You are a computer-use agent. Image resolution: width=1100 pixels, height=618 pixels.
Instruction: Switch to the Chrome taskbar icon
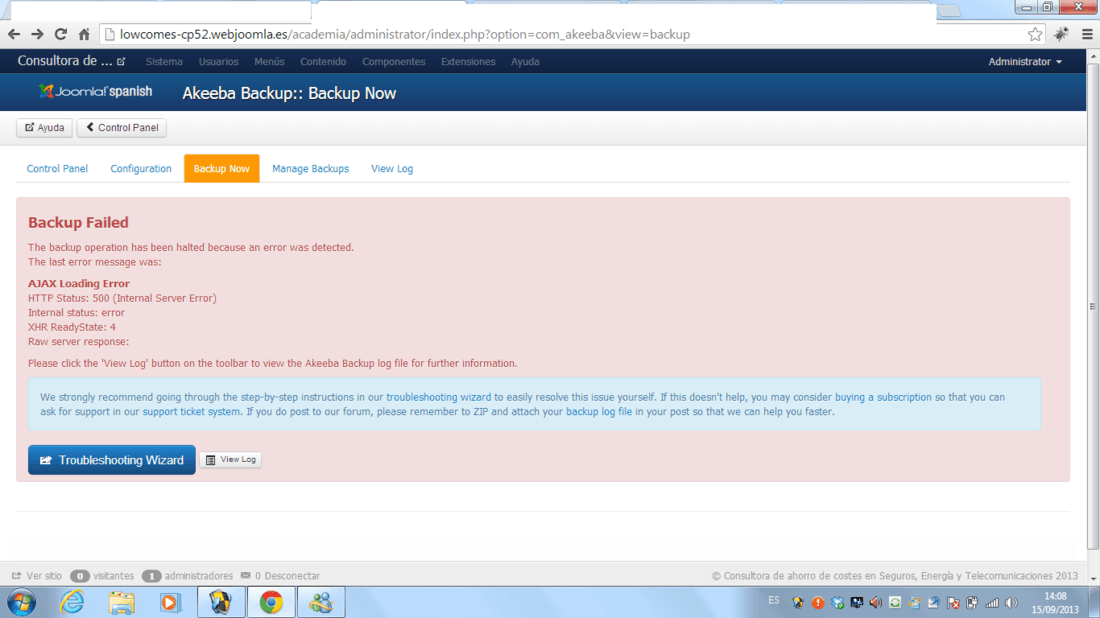tap(271, 603)
